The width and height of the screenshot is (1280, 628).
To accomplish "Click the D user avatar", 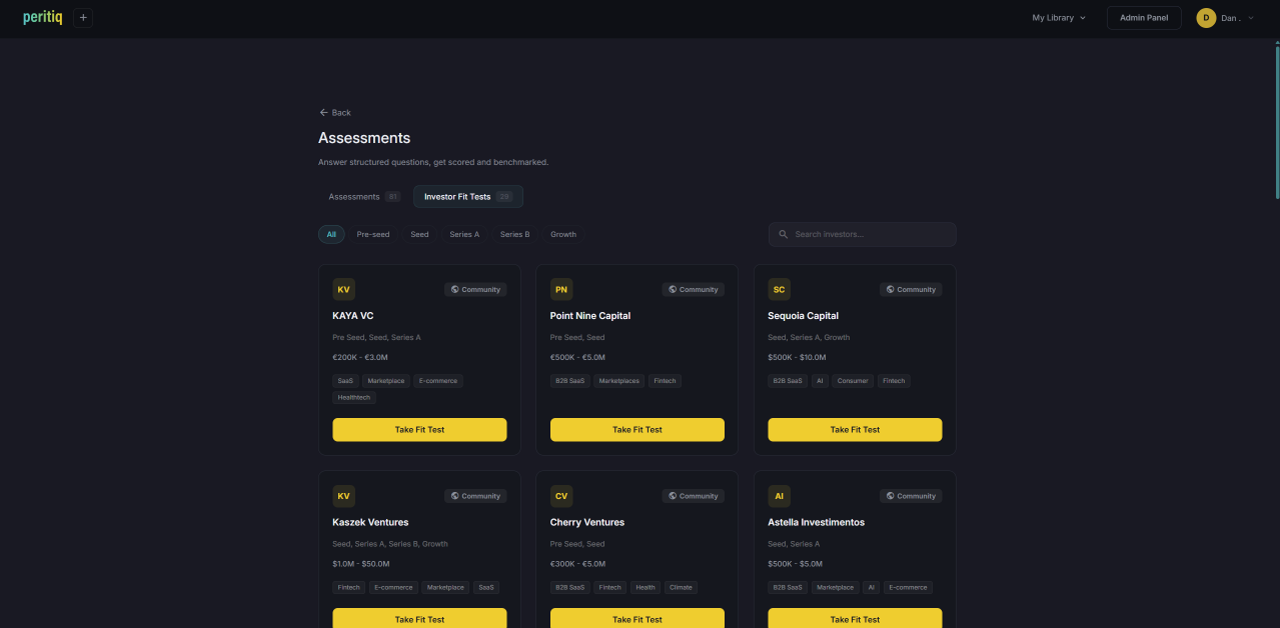I will pos(1206,18).
